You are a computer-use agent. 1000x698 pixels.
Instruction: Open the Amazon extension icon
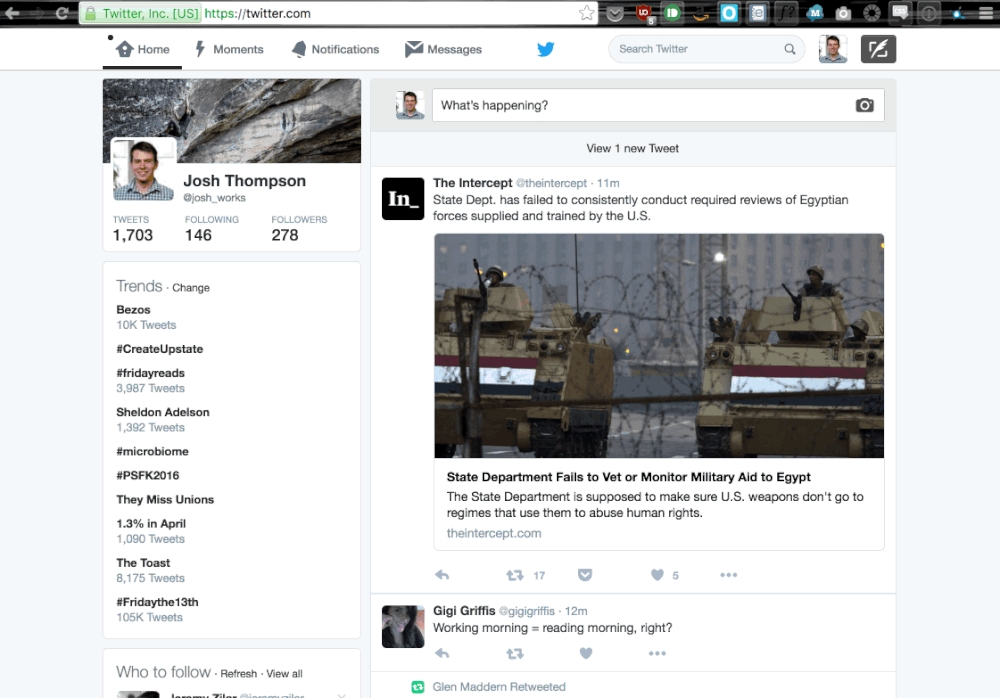pos(701,13)
